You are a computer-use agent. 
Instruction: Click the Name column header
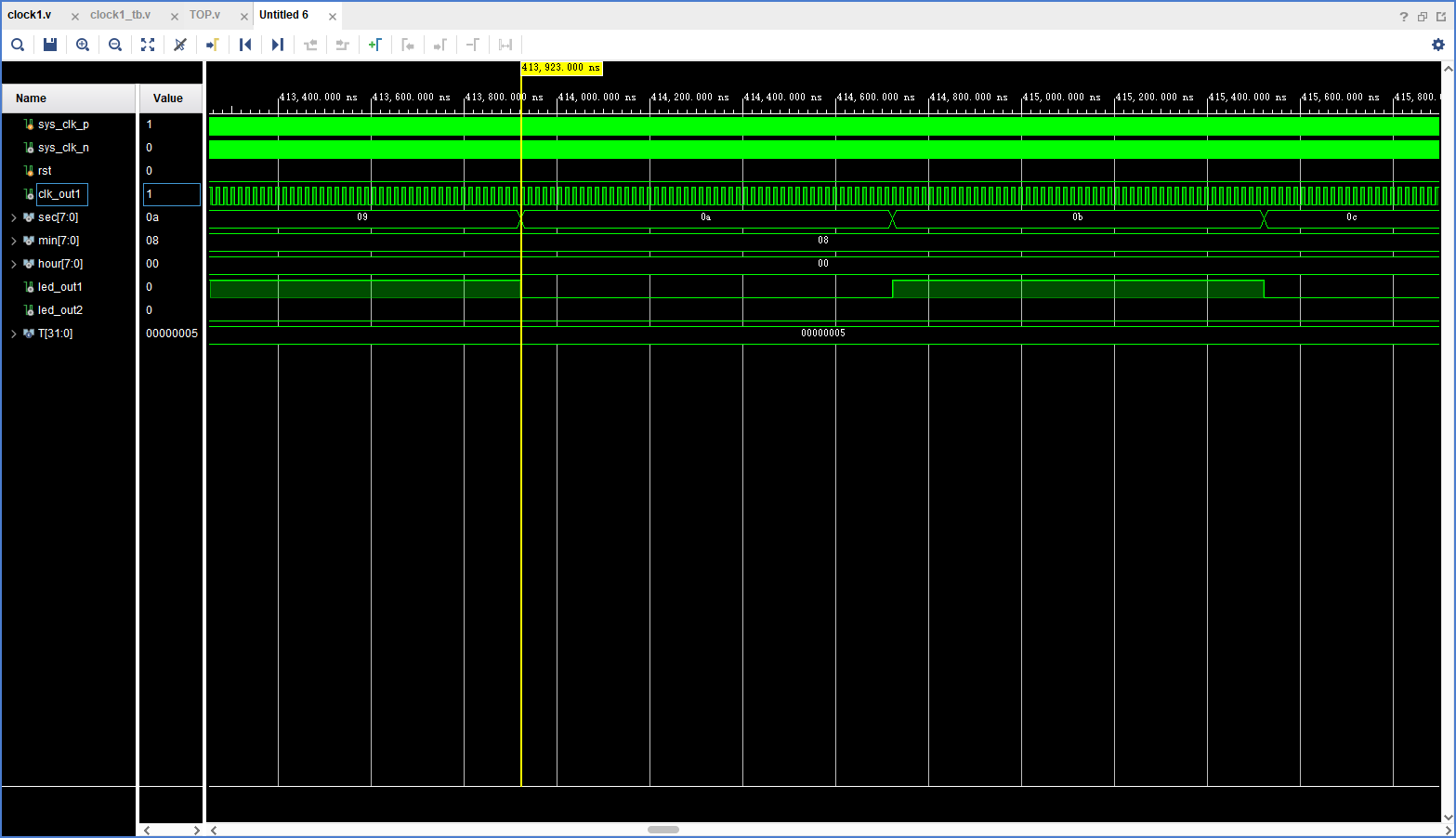69,98
